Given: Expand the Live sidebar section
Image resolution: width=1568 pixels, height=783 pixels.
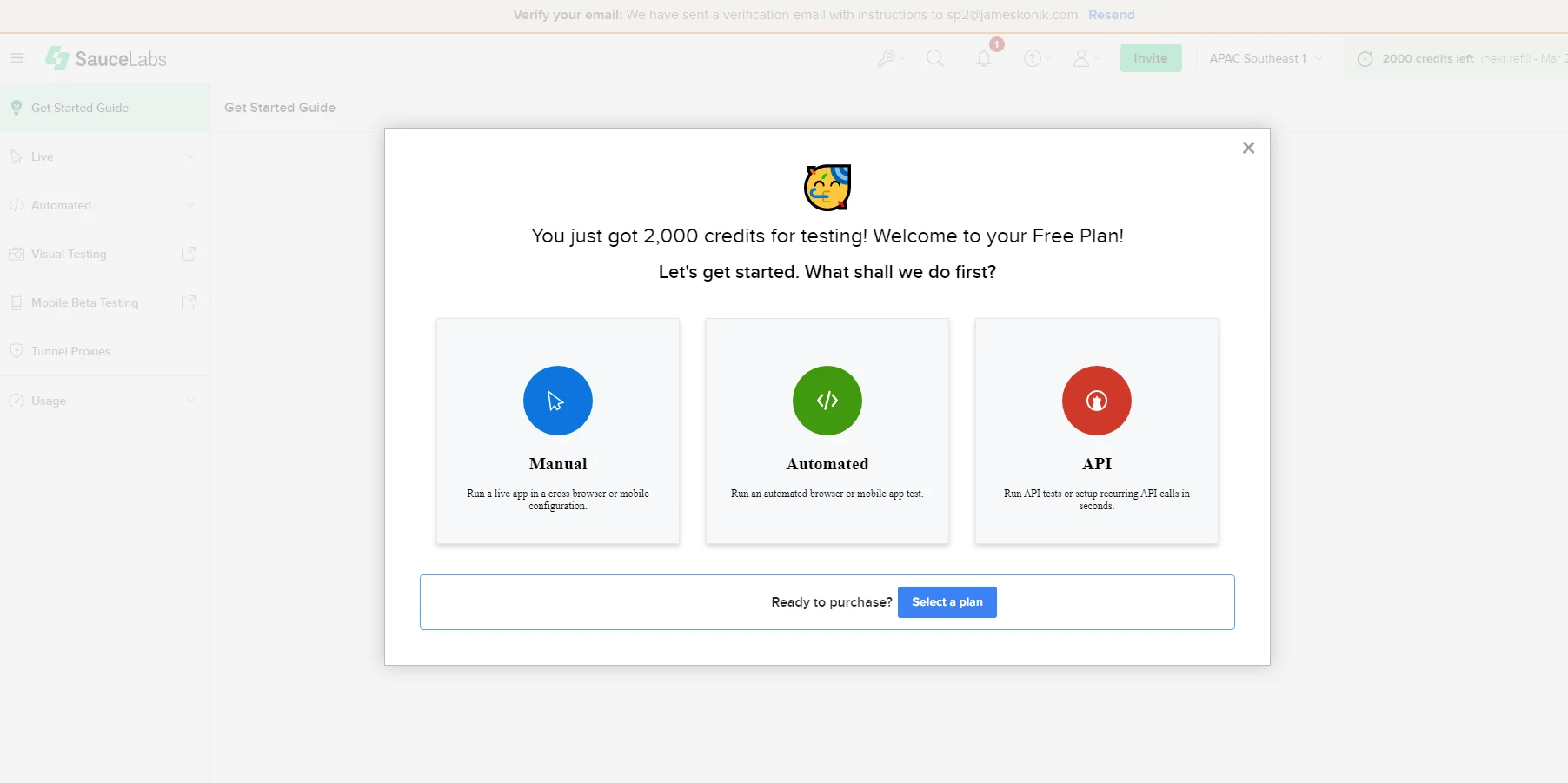Looking at the screenshot, I should 190,156.
